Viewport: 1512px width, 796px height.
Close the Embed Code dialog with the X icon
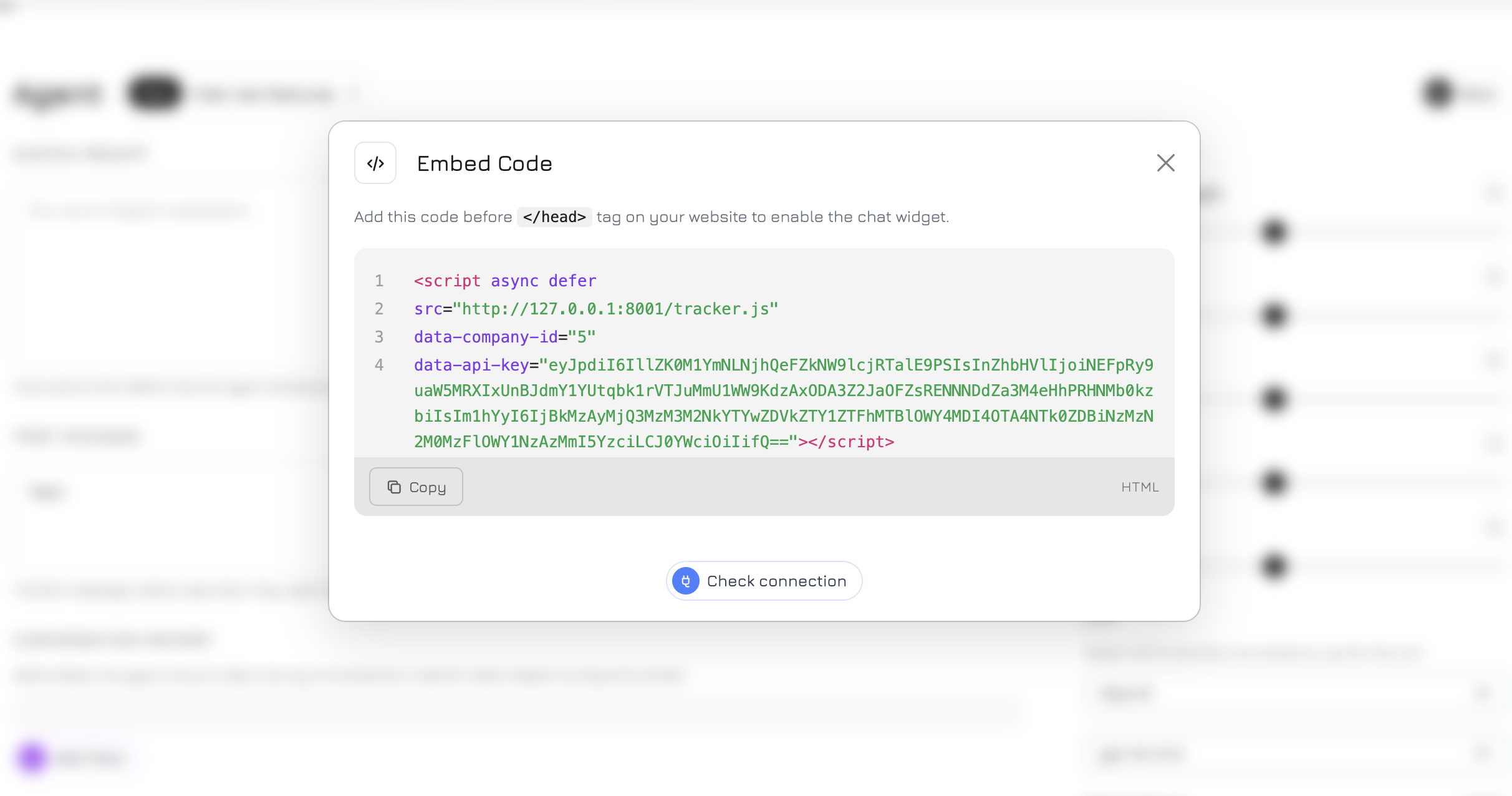coord(1165,163)
